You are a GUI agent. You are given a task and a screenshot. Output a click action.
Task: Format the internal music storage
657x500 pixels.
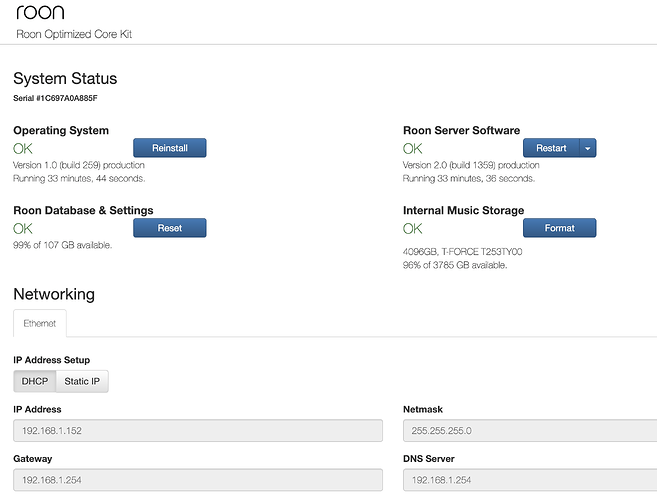(559, 228)
